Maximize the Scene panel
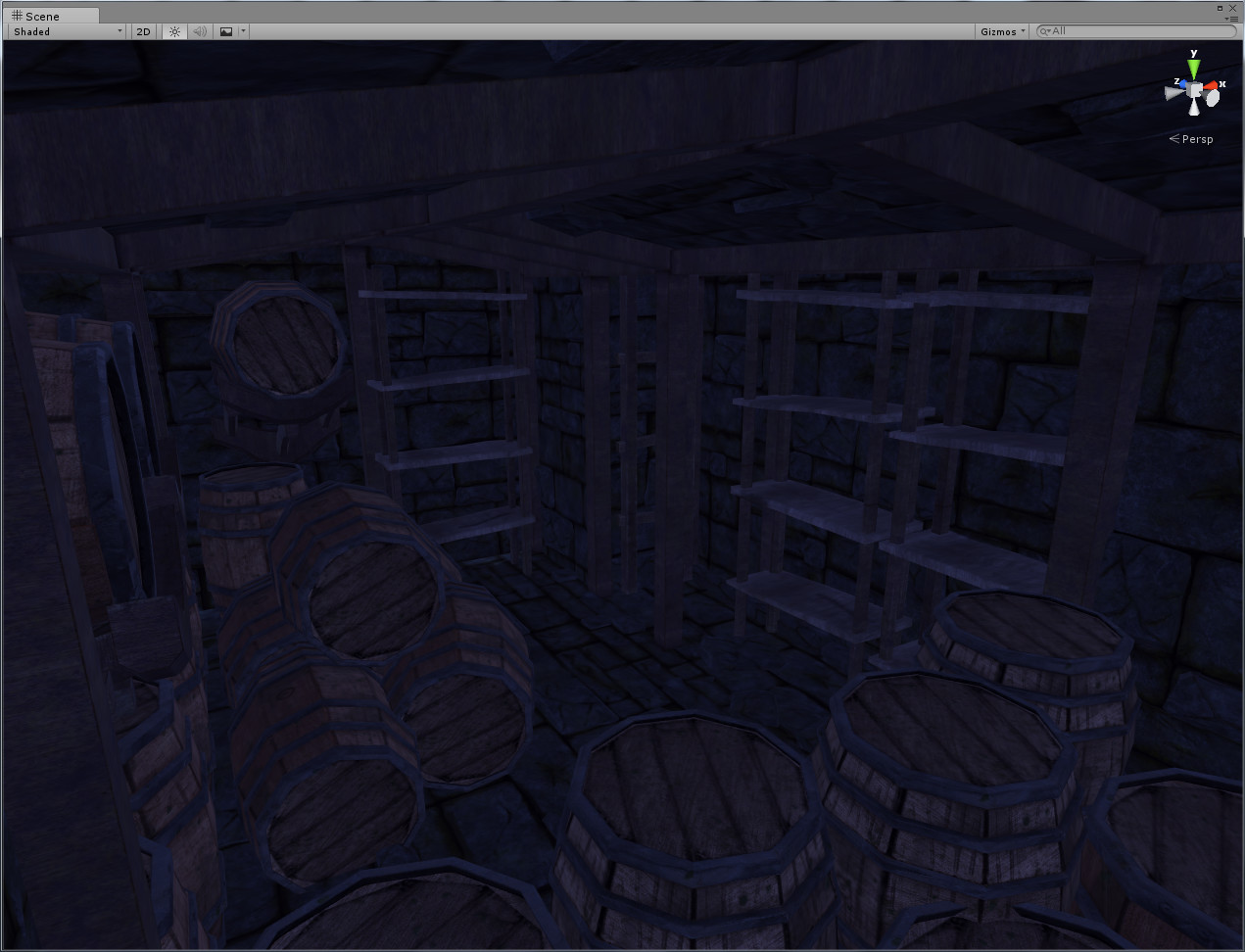1245x952 pixels. click(1220, 8)
